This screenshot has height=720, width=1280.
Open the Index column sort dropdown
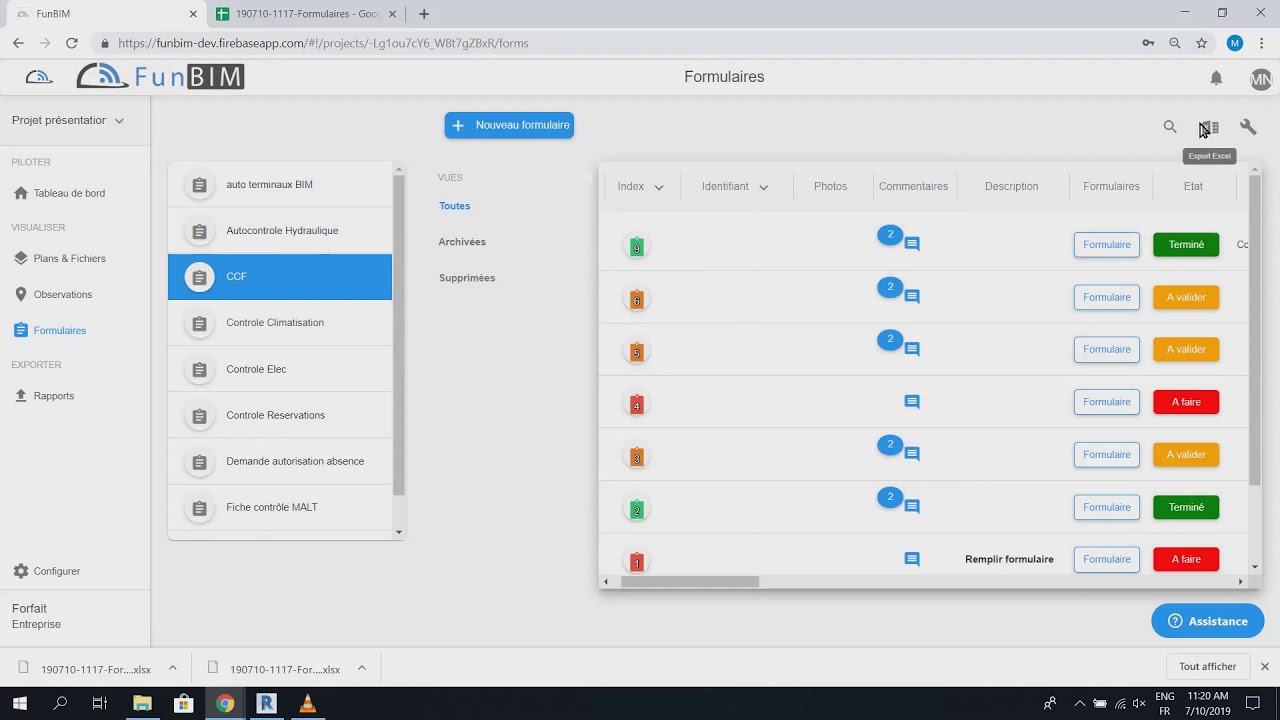tap(658, 187)
